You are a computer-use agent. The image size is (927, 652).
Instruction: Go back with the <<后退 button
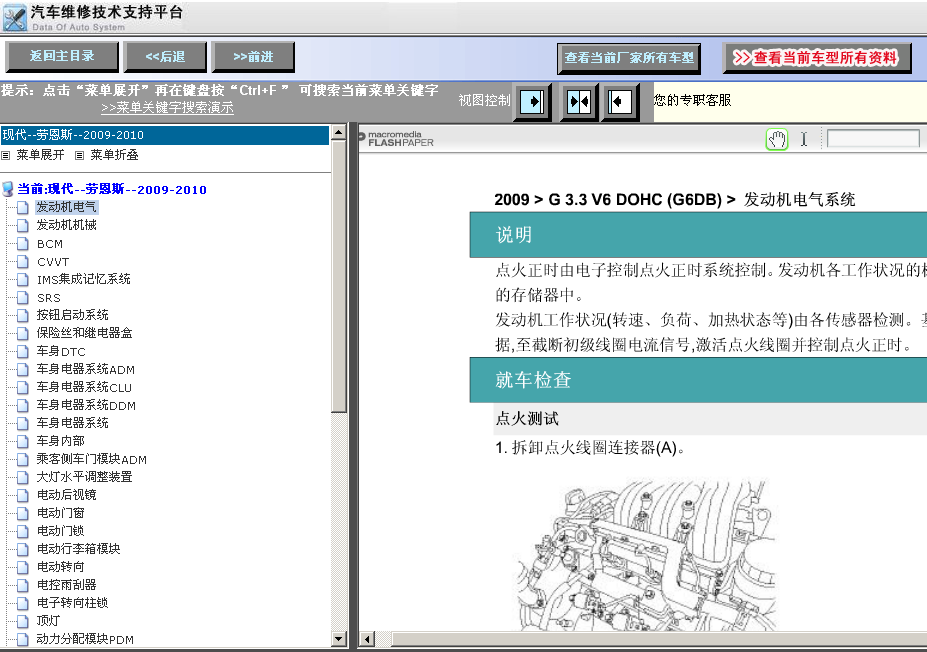pyautogui.click(x=165, y=56)
